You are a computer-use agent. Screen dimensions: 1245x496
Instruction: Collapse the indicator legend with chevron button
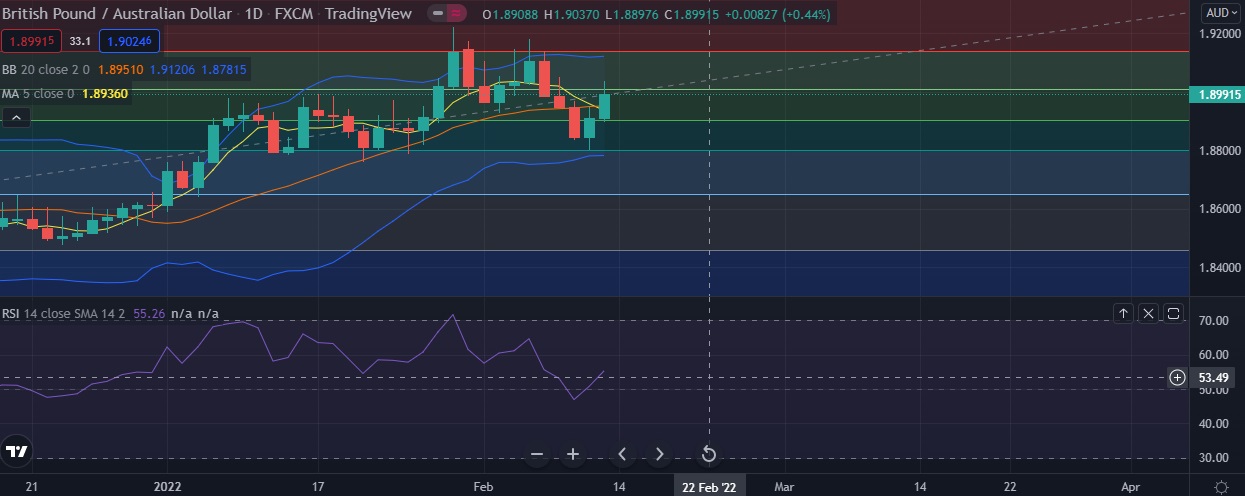16,117
